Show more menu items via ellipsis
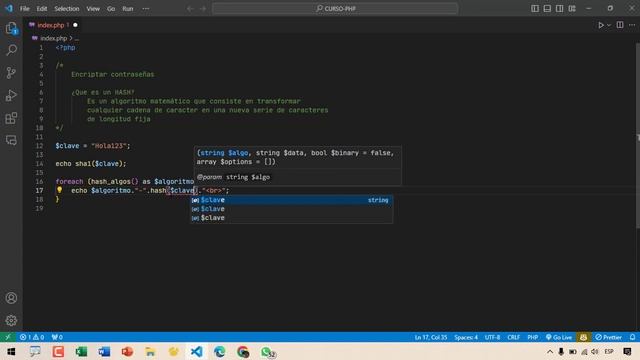 (x=146, y=9)
